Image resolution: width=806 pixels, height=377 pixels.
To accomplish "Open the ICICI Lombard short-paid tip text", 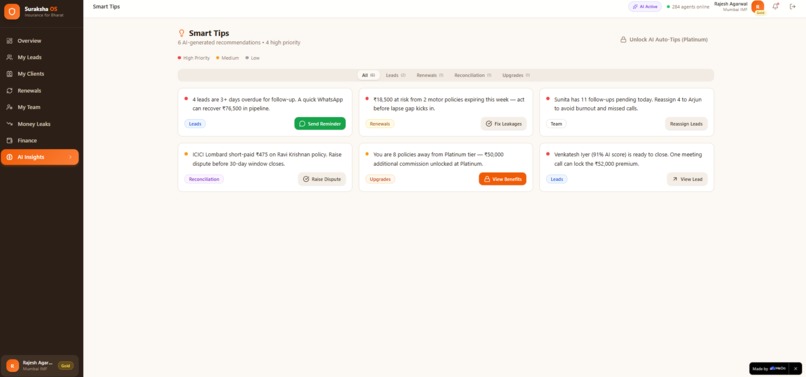I will (x=267, y=159).
